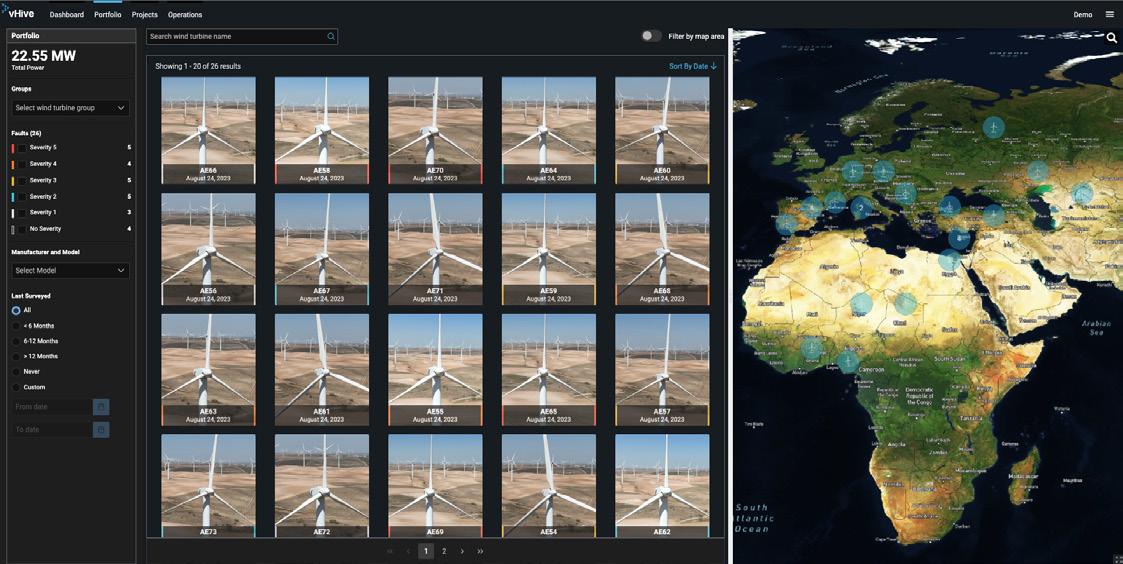1123x564 pixels.
Task: Select the turbine marker over Ghana
Action: pyautogui.click(x=811, y=348)
